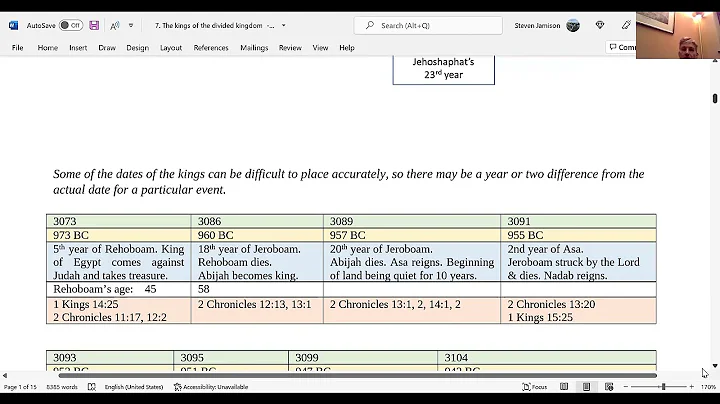720x404 pixels.
Task: Open the account profile picture
Action: coord(573,25)
